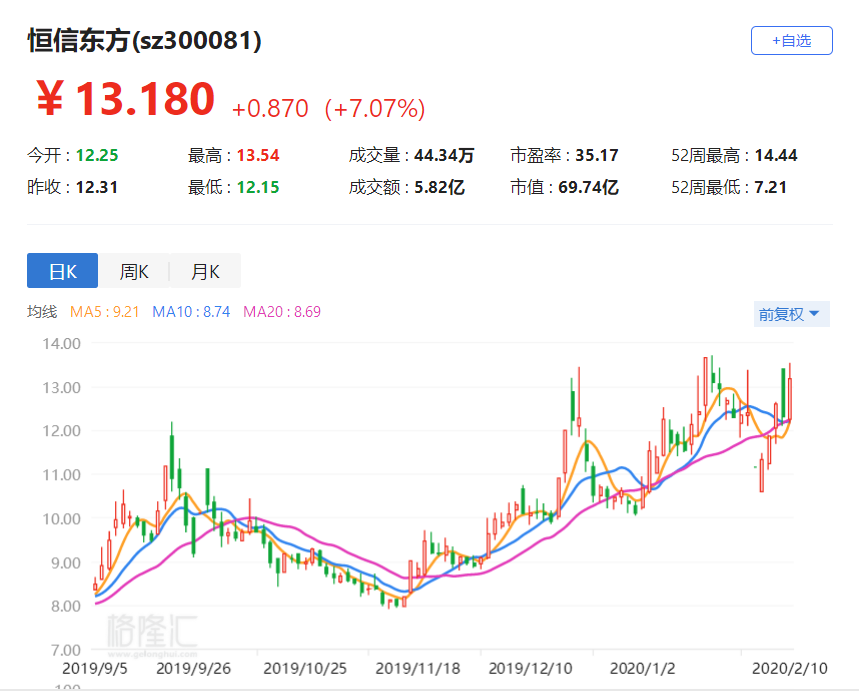The height and width of the screenshot is (699, 859).
Task: Open the 前复权 adjustment dropdown
Action: point(791,314)
